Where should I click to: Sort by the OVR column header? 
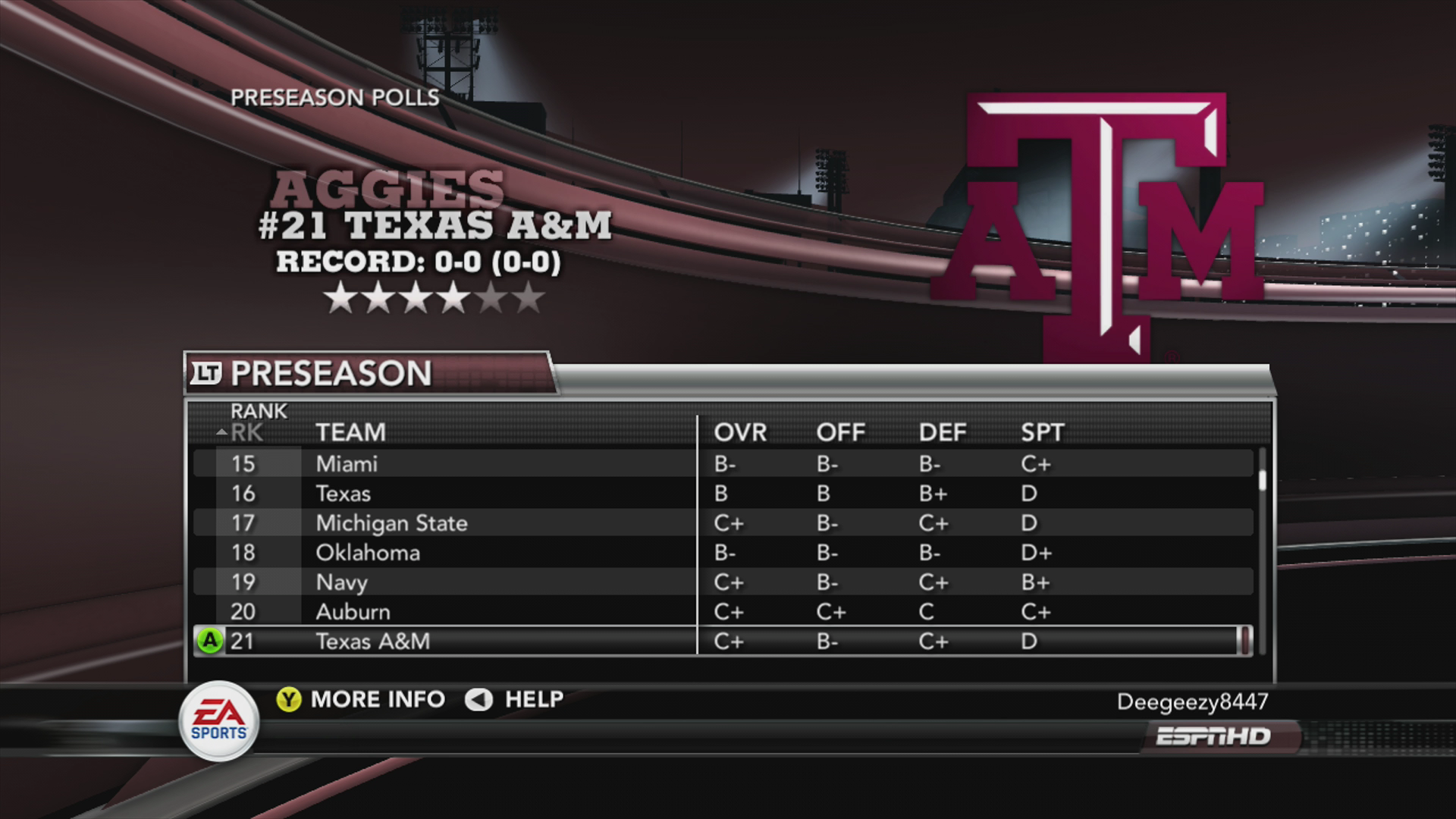pyautogui.click(x=740, y=432)
